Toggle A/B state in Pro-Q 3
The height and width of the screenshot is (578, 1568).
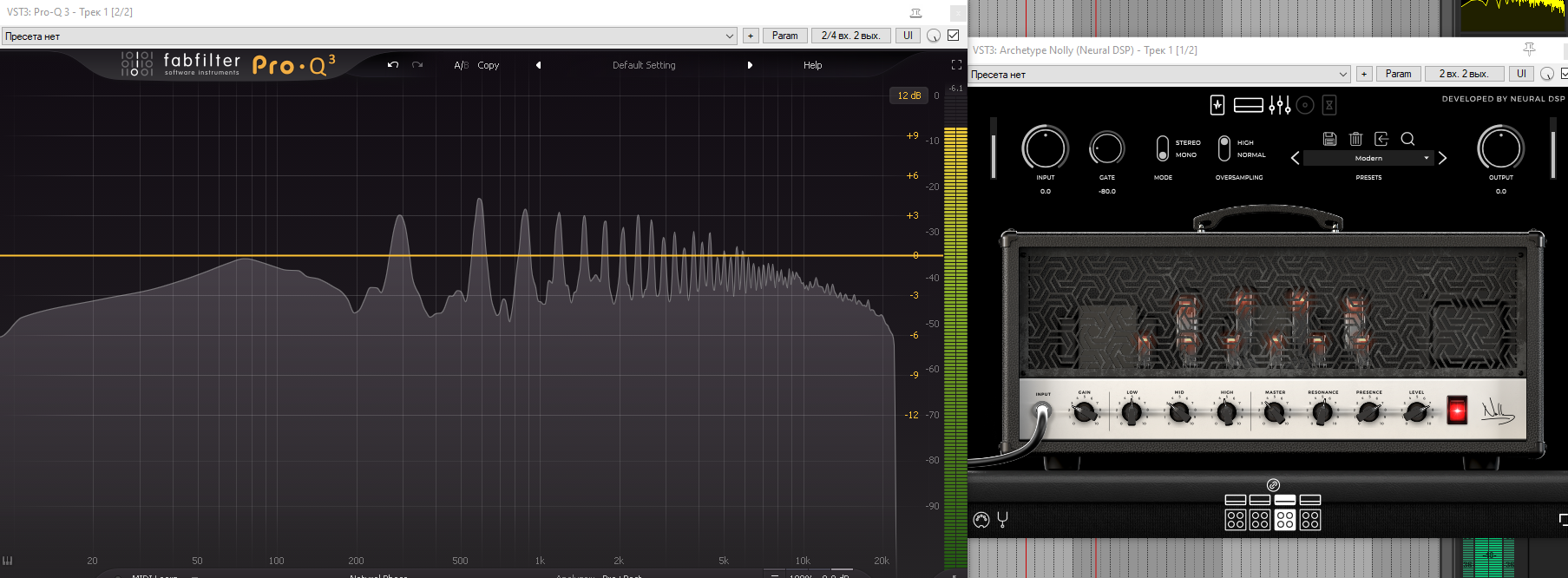(461, 65)
